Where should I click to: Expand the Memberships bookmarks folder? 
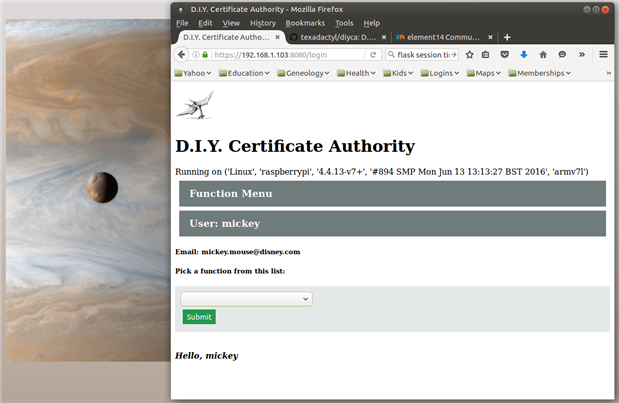[540, 73]
